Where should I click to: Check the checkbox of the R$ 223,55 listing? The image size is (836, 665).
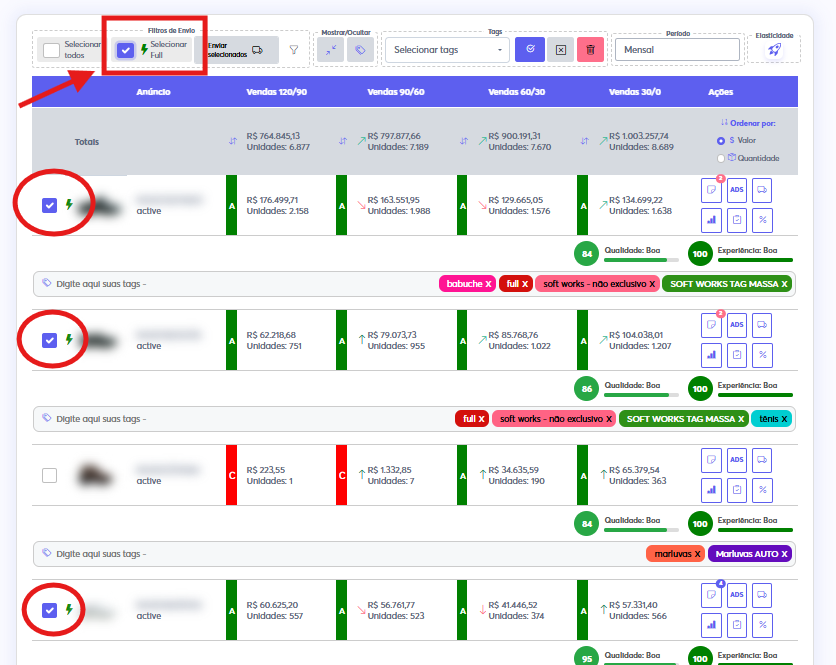(x=50, y=475)
